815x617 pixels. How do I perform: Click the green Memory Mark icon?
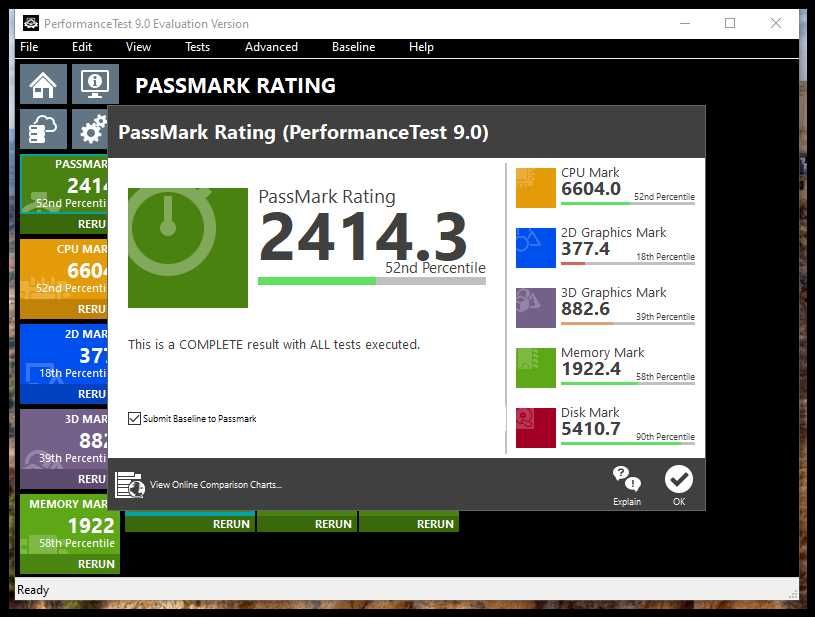(535, 368)
